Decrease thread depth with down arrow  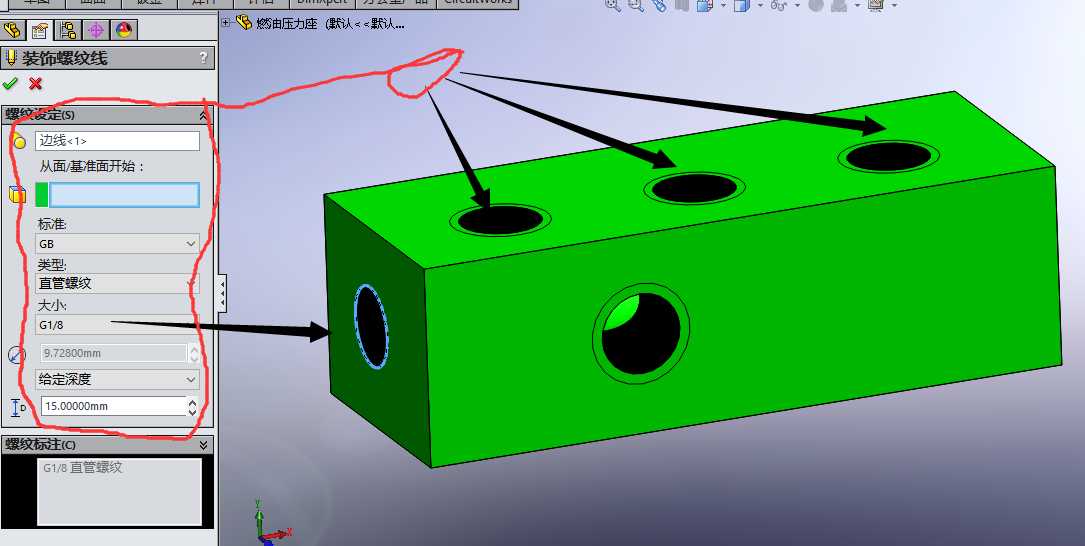pos(193,411)
